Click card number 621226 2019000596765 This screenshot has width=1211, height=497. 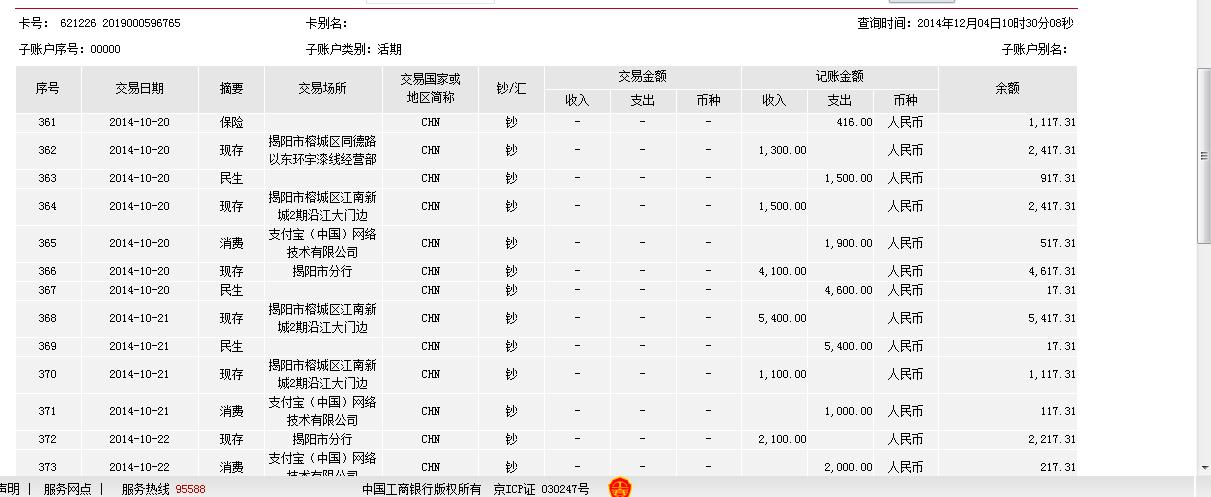click(120, 23)
